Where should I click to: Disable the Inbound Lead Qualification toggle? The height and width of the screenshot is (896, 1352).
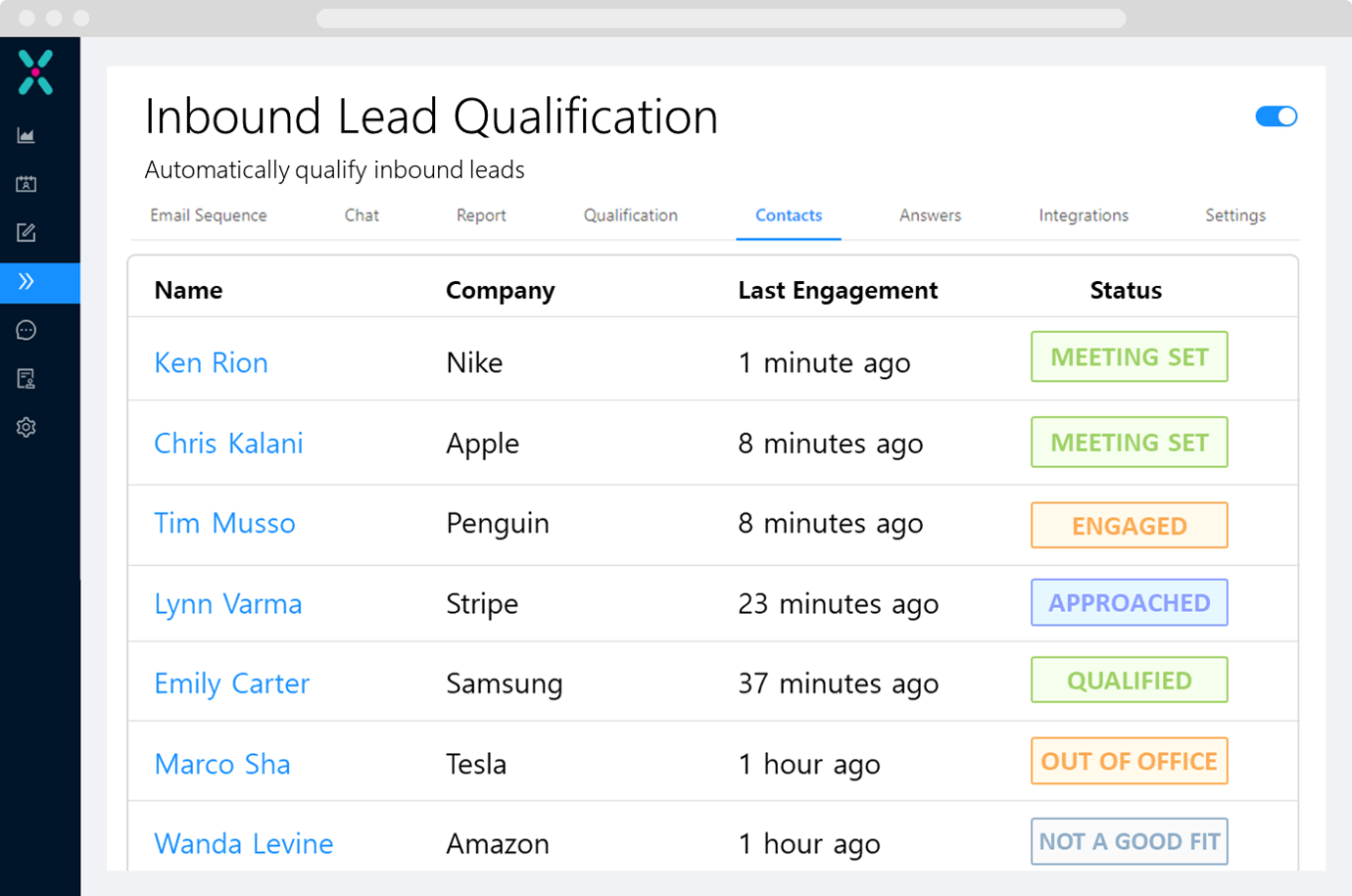click(x=1277, y=116)
